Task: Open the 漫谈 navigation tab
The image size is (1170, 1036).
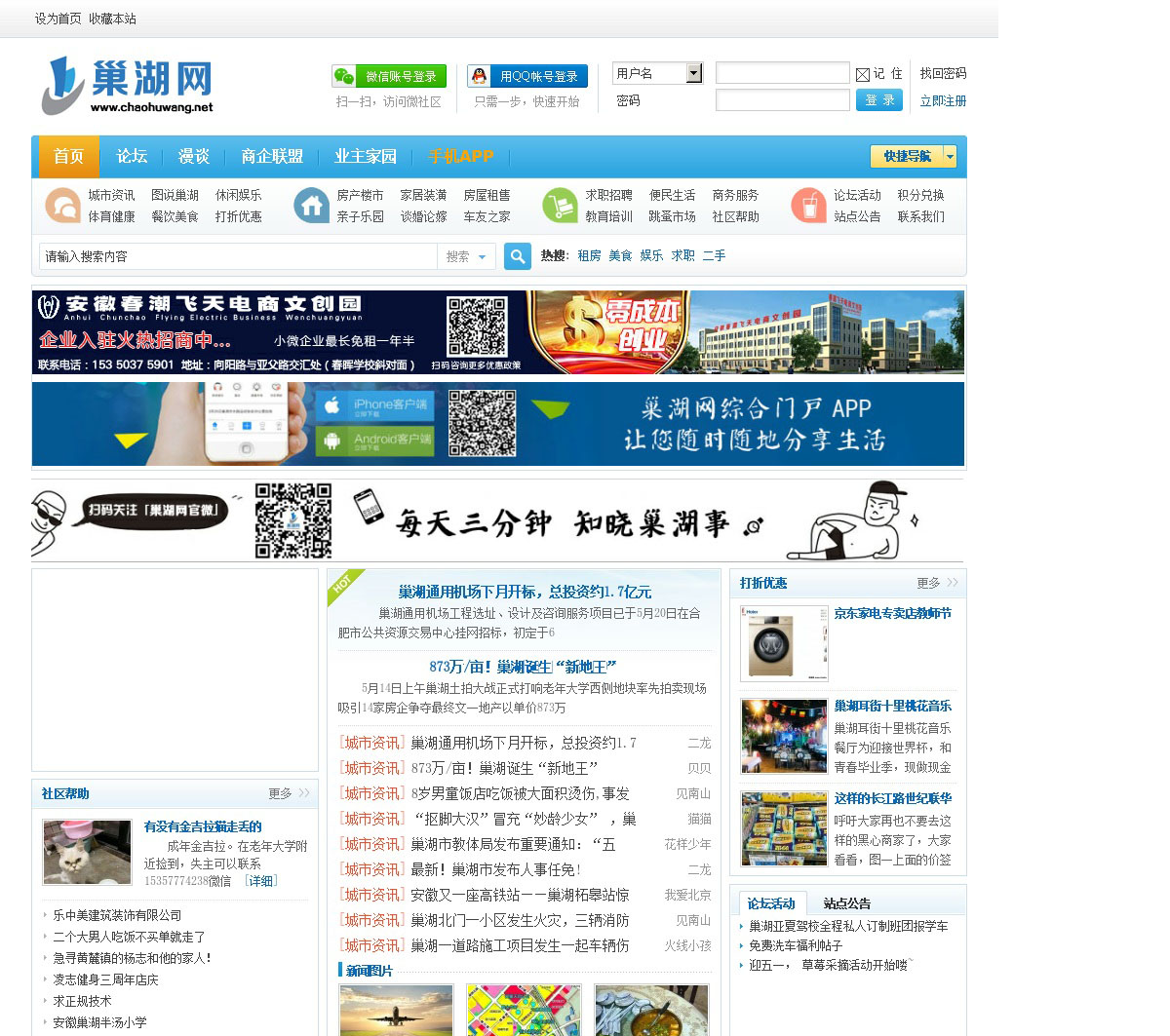Action: click(x=194, y=156)
